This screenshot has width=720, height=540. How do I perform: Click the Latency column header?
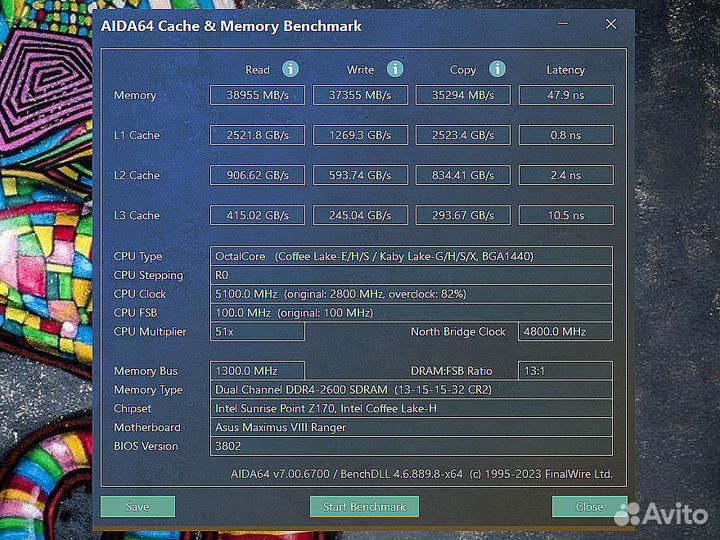pyautogui.click(x=566, y=70)
